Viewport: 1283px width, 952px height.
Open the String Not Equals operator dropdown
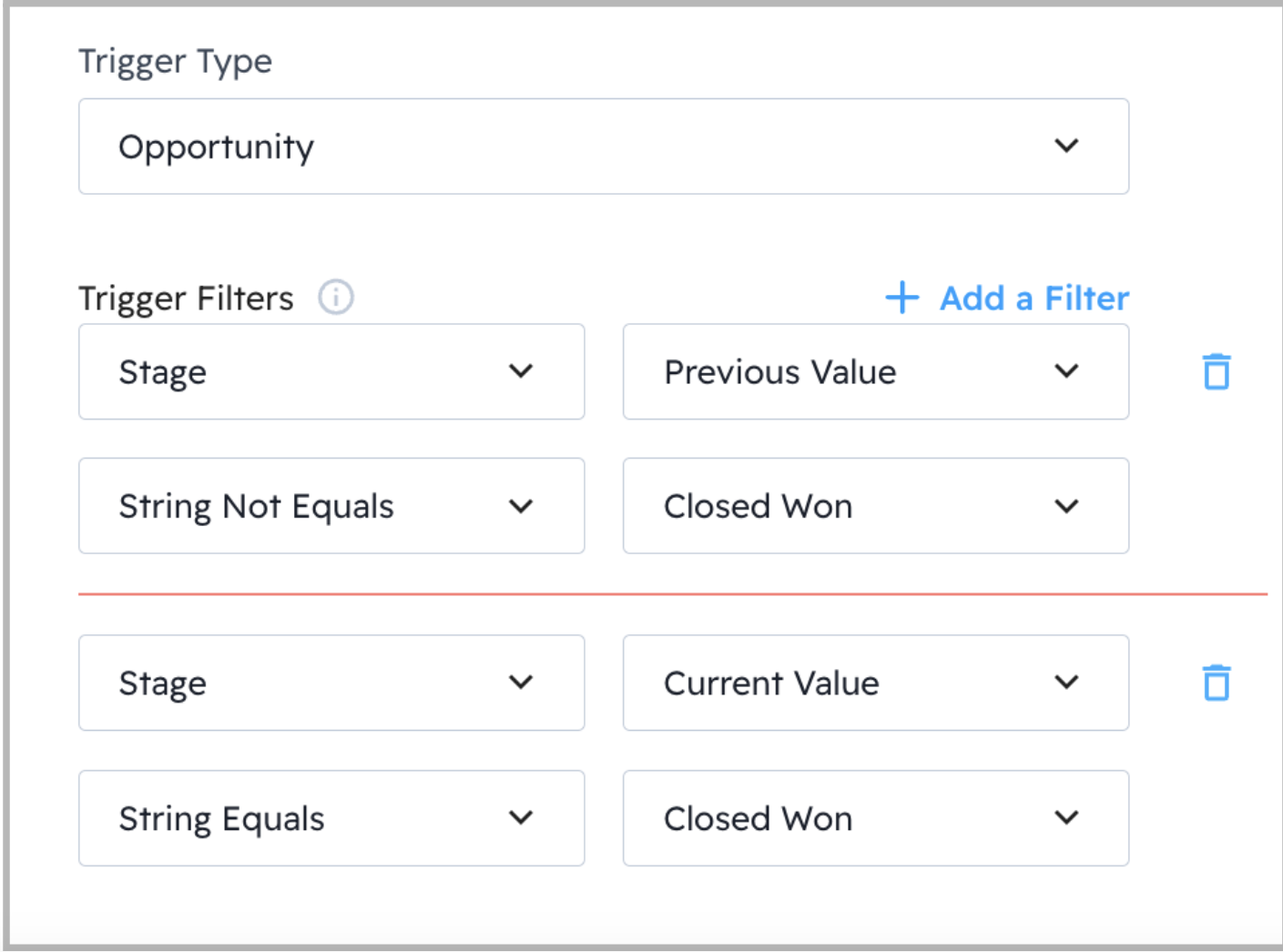coord(331,506)
